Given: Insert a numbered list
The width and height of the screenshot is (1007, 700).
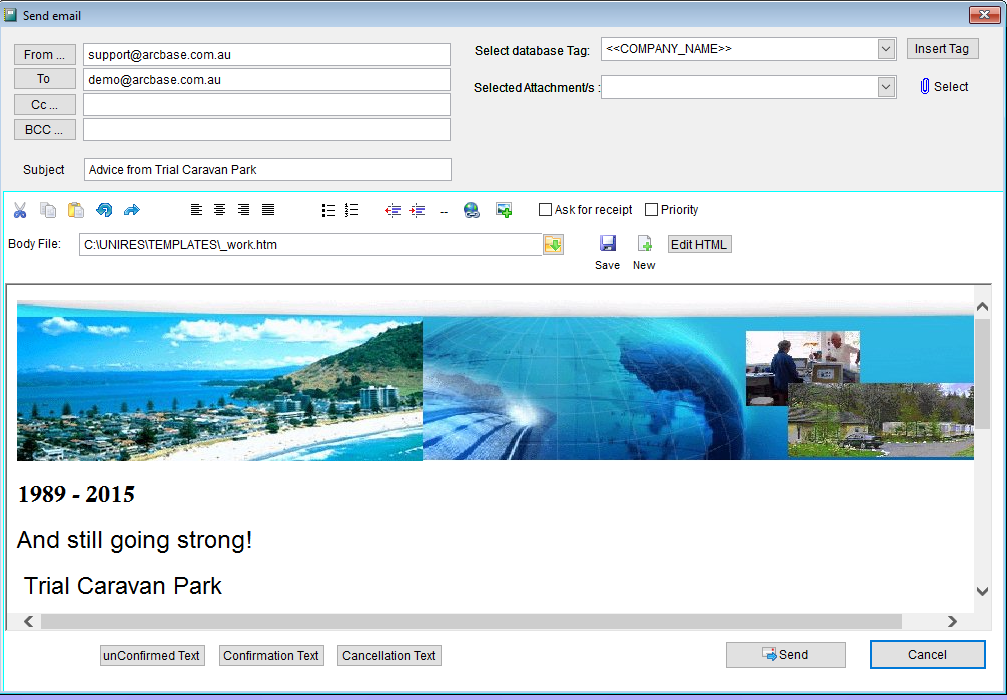Looking at the screenshot, I should click(351, 210).
